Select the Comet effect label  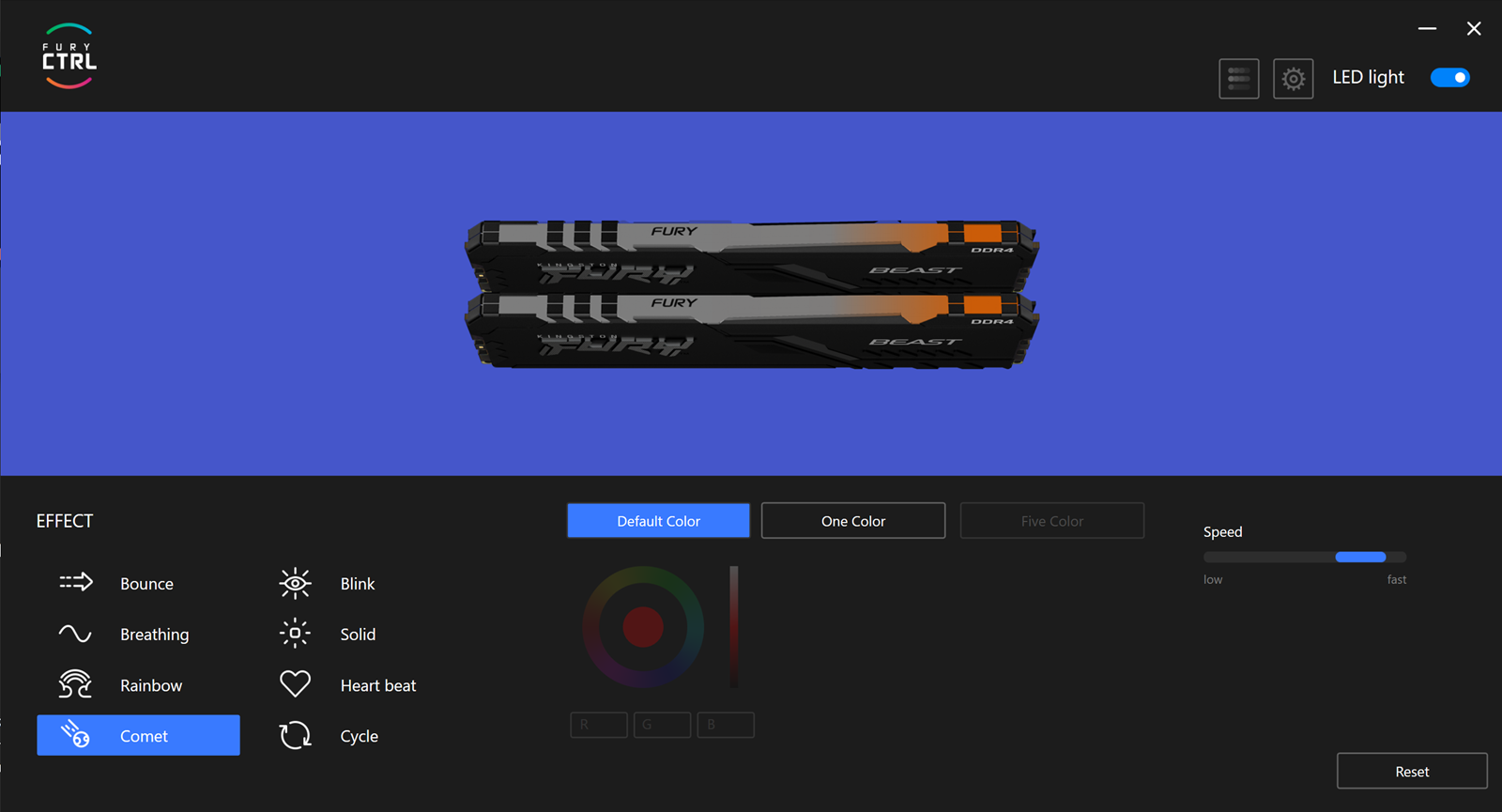(x=144, y=736)
